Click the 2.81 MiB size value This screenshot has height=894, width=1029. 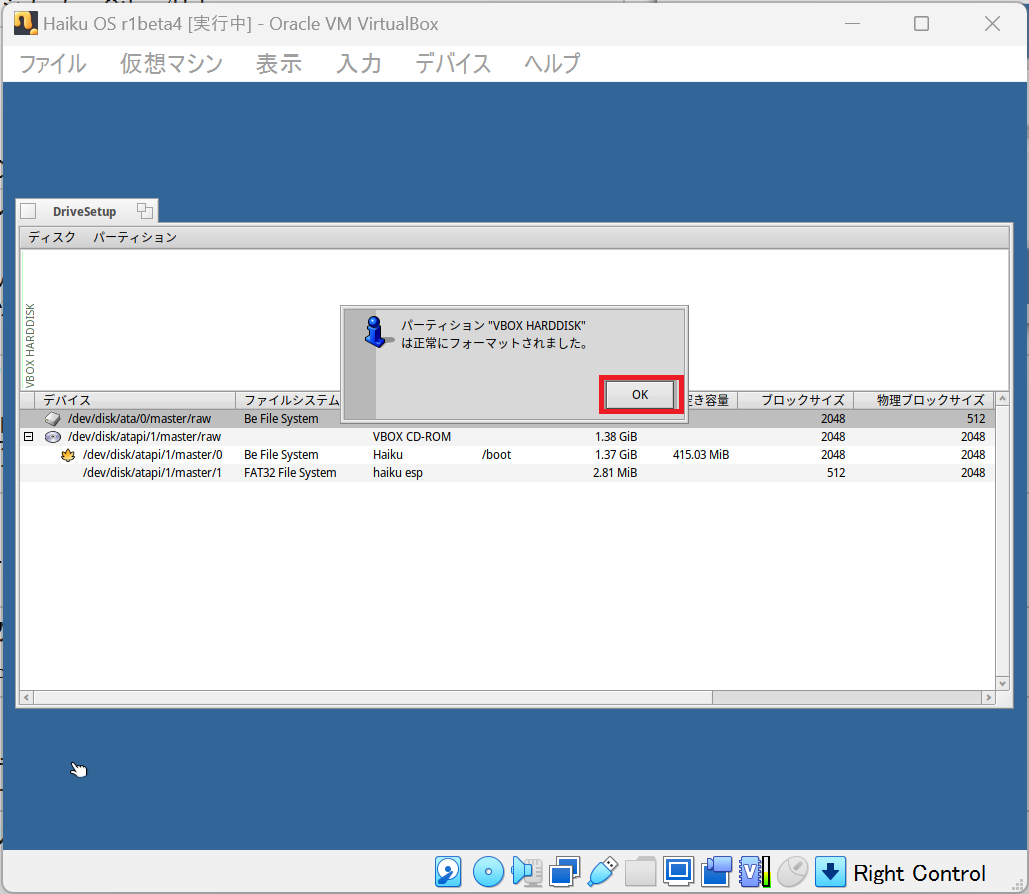(x=615, y=473)
